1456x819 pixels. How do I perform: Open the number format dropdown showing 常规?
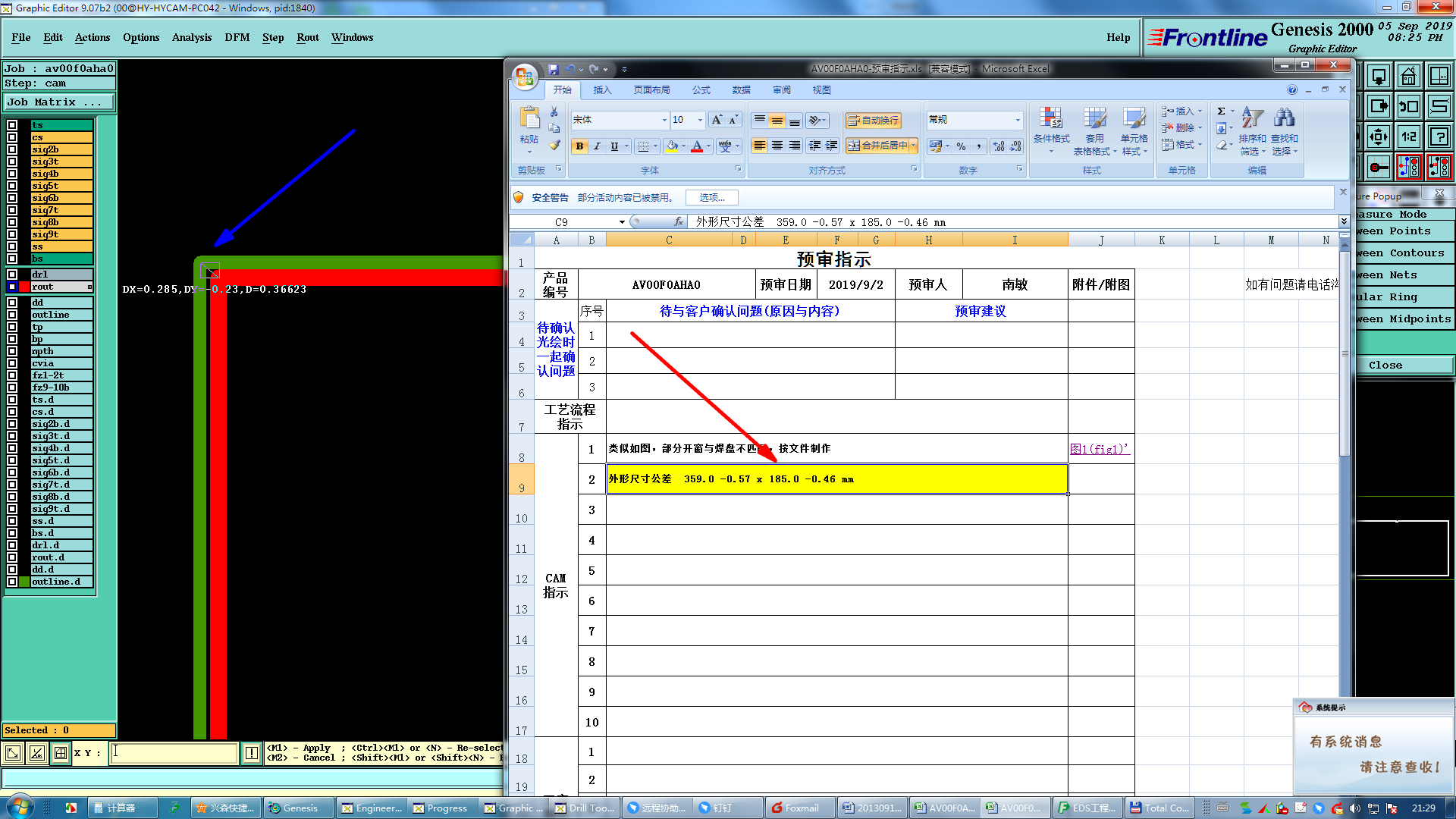pyautogui.click(x=1018, y=120)
